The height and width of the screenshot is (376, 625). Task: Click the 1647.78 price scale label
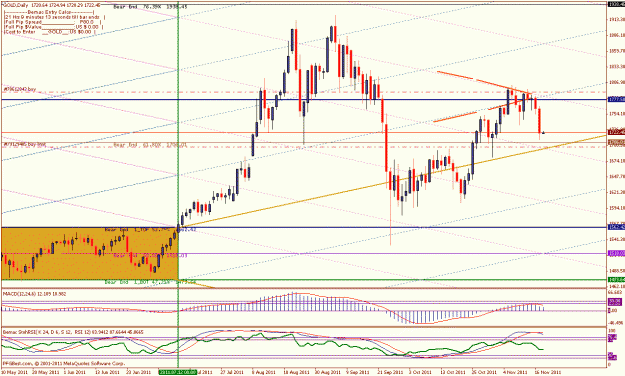click(x=617, y=176)
